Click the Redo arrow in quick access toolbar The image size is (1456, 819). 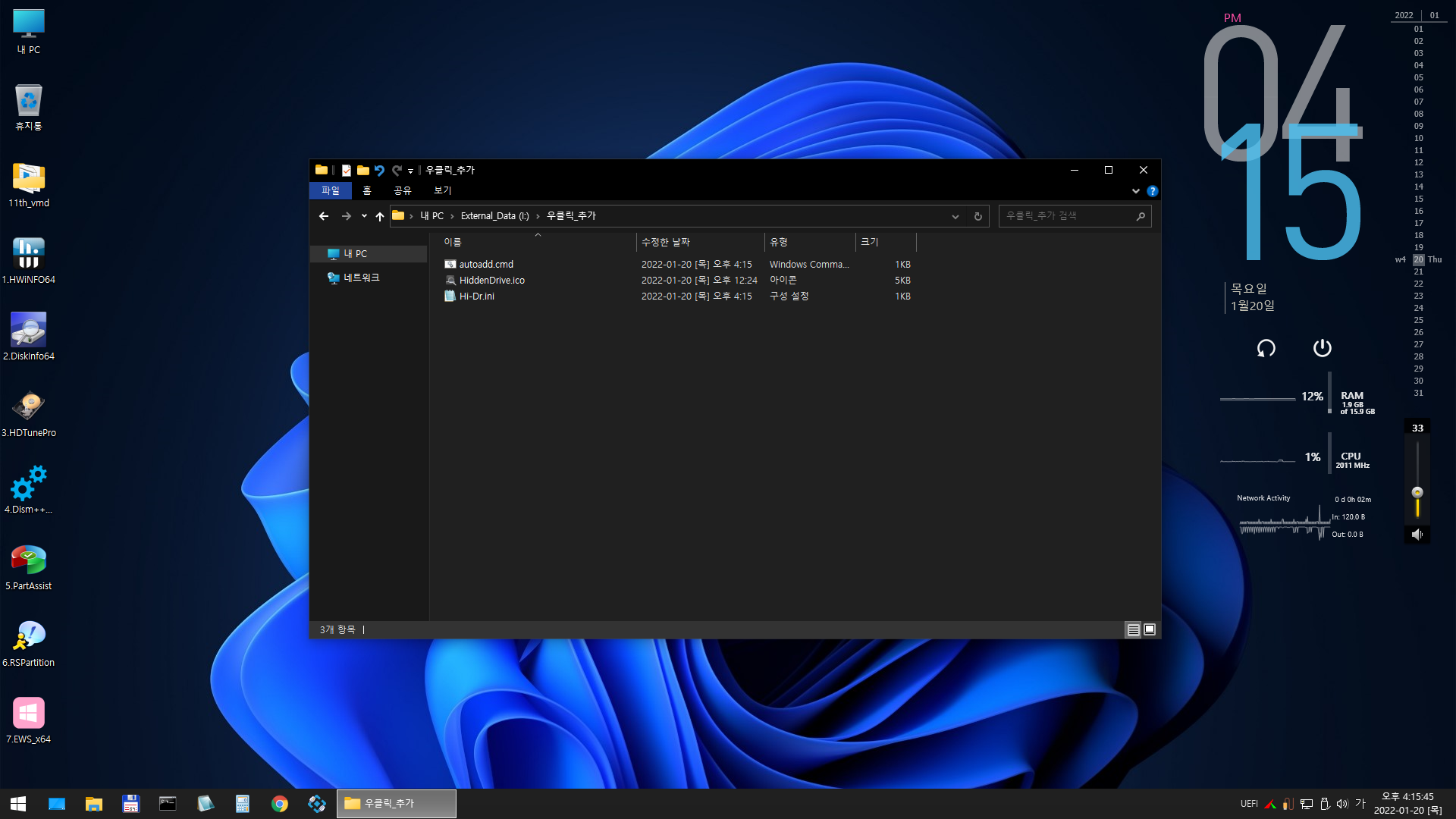pos(397,171)
